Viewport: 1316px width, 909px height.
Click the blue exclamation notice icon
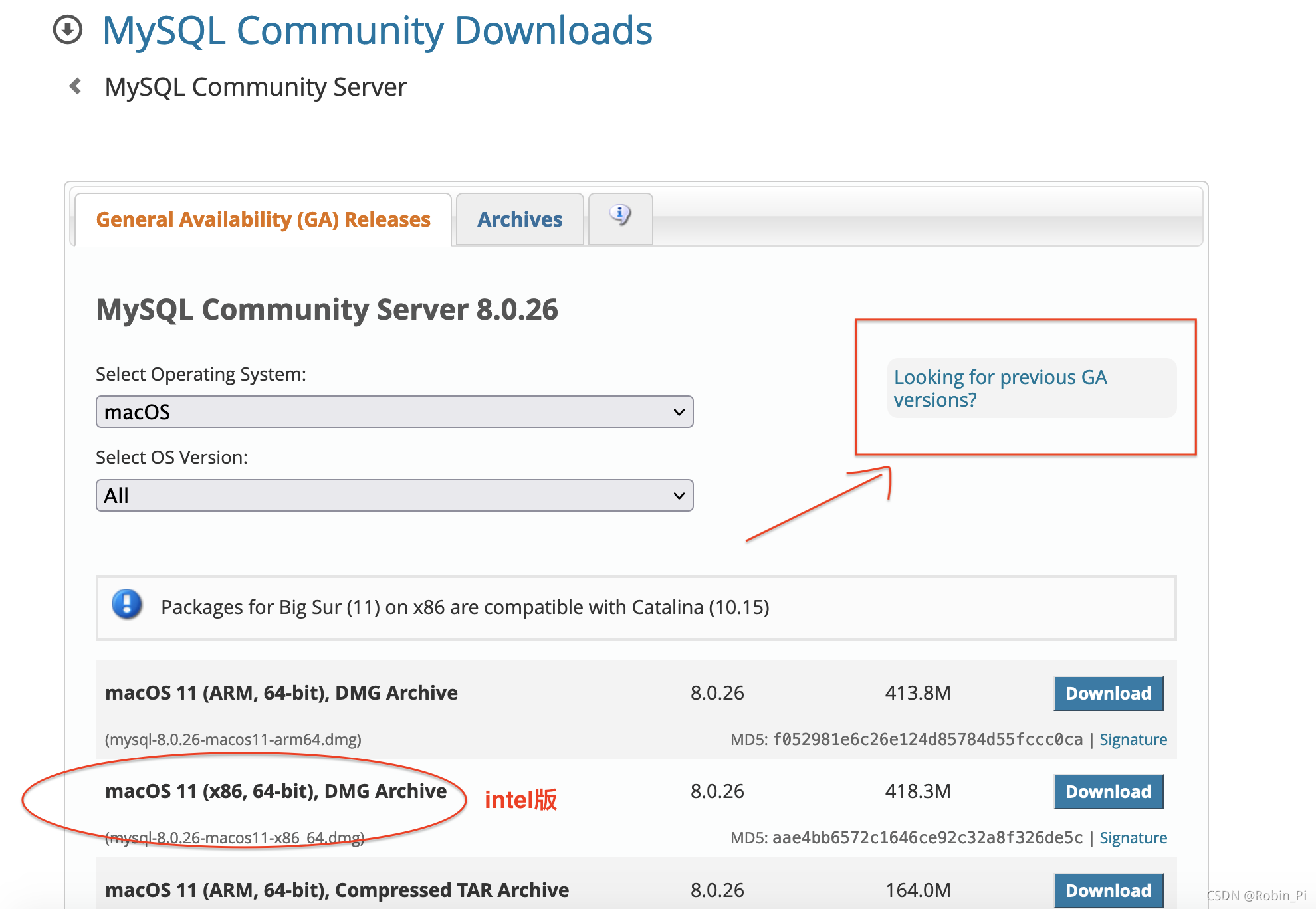[x=126, y=605]
